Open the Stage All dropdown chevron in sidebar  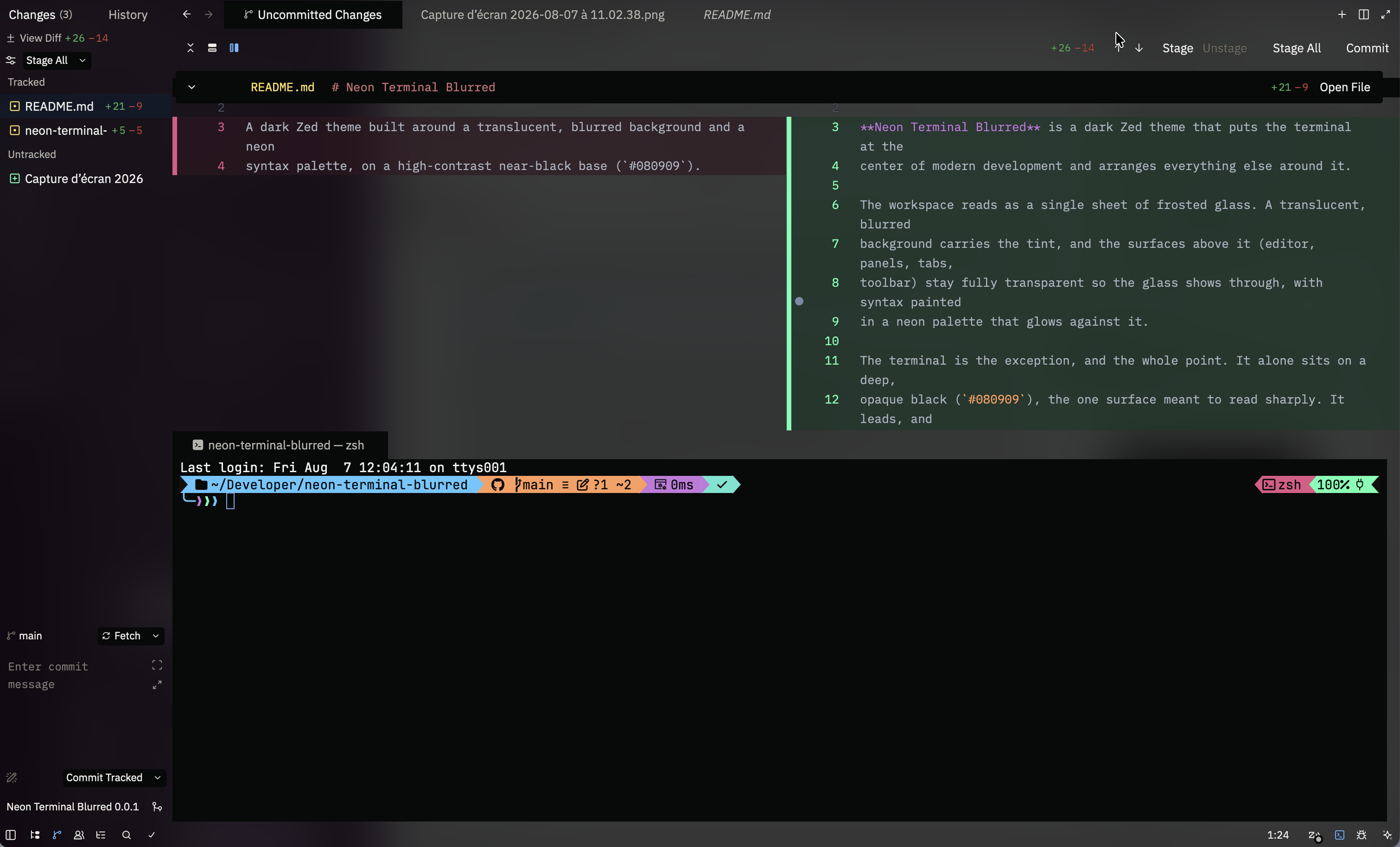point(83,60)
